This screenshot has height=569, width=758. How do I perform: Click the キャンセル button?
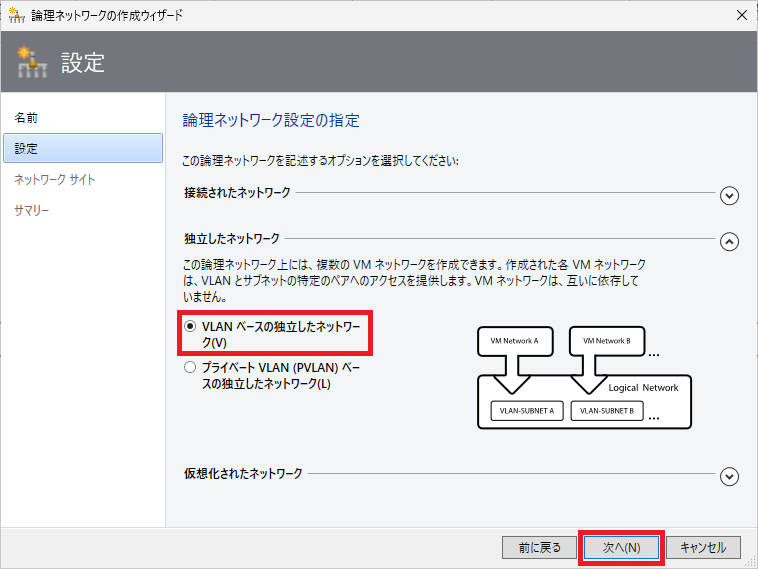(703, 547)
